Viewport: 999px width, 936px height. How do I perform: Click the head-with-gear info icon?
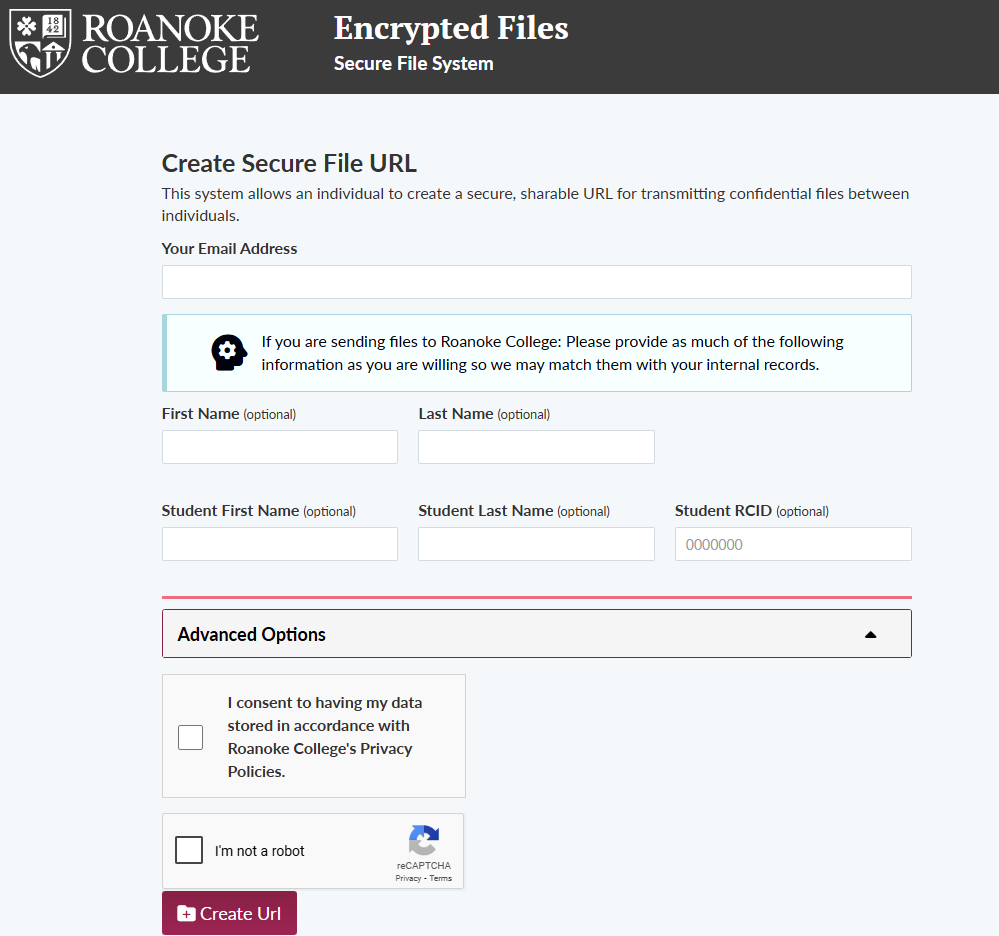pyautogui.click(x=228, y=353)
